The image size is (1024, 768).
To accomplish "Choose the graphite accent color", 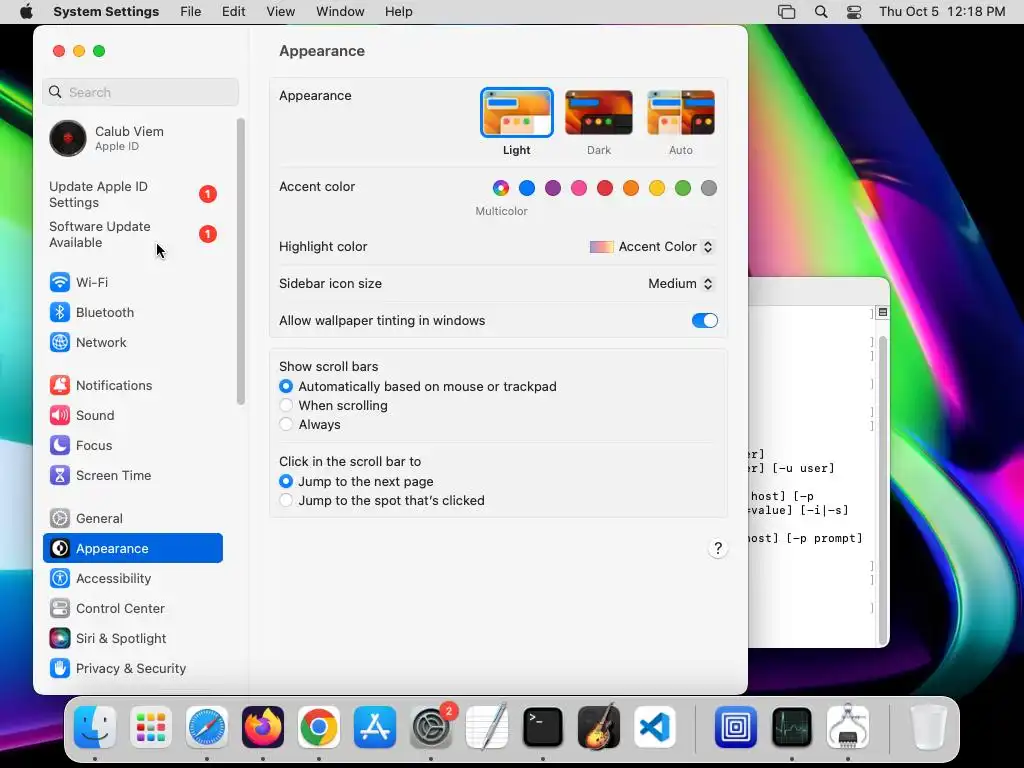I will [709, 188].
